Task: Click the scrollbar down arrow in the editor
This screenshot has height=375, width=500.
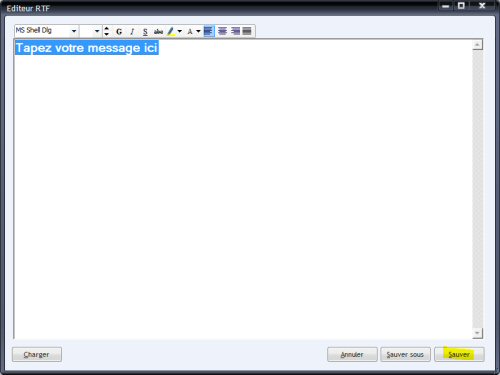Action: [x=478, y=333]
